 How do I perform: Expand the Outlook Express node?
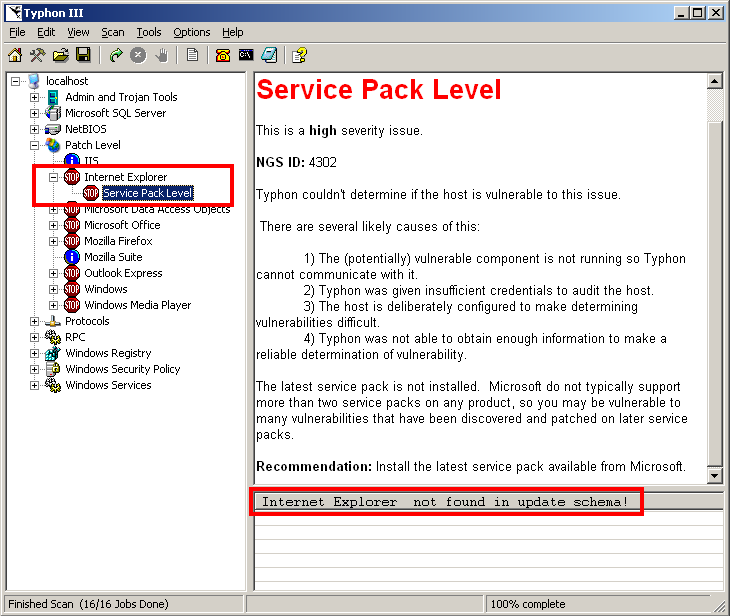point(54,273)
